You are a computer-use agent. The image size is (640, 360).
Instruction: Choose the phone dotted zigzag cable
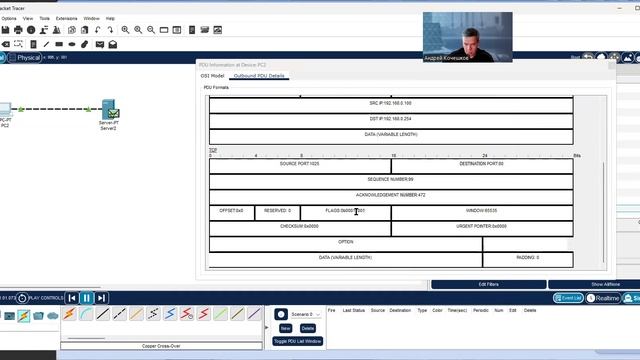click(153, 314)
